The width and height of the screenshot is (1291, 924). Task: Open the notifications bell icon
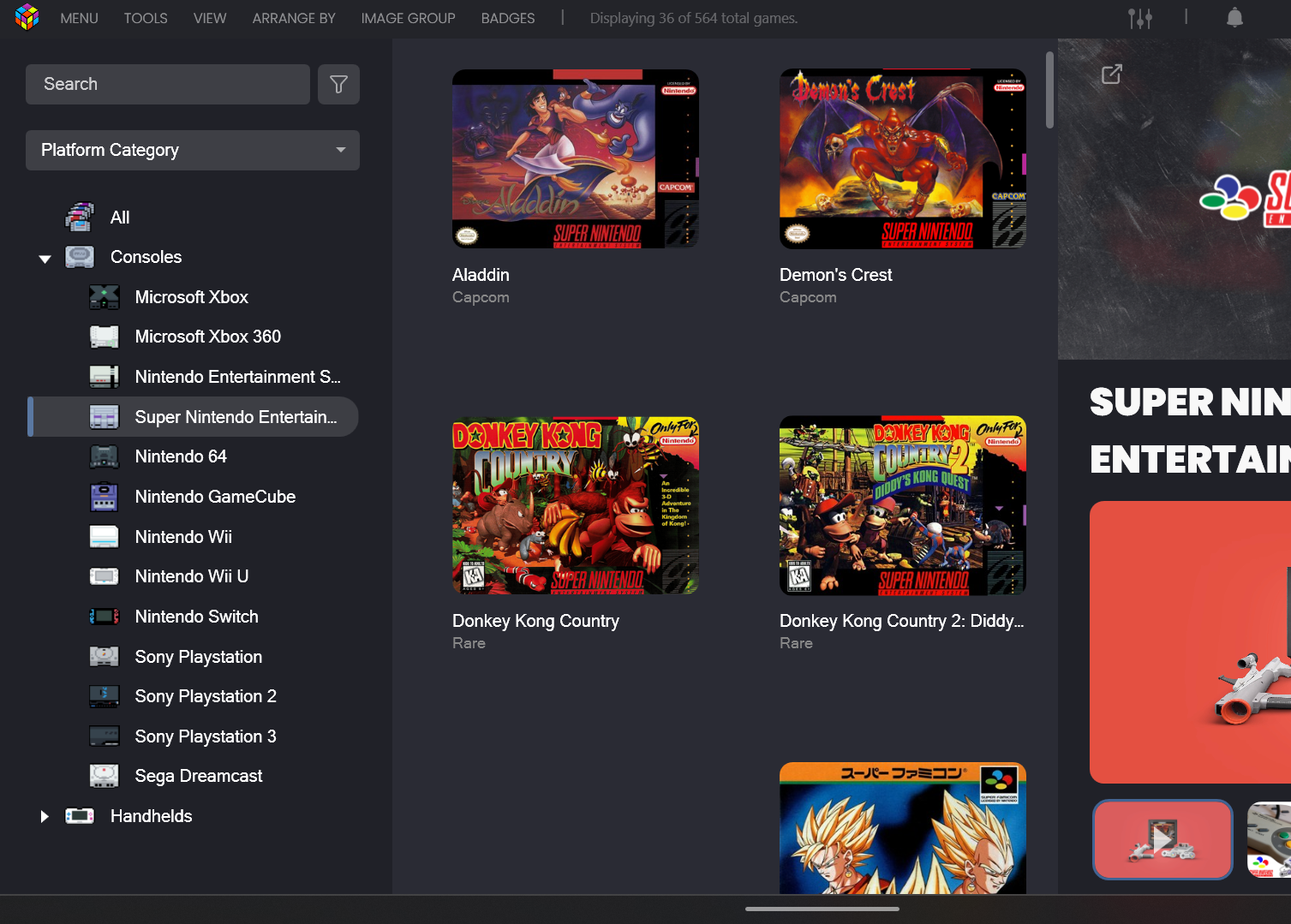[1234, 17]
